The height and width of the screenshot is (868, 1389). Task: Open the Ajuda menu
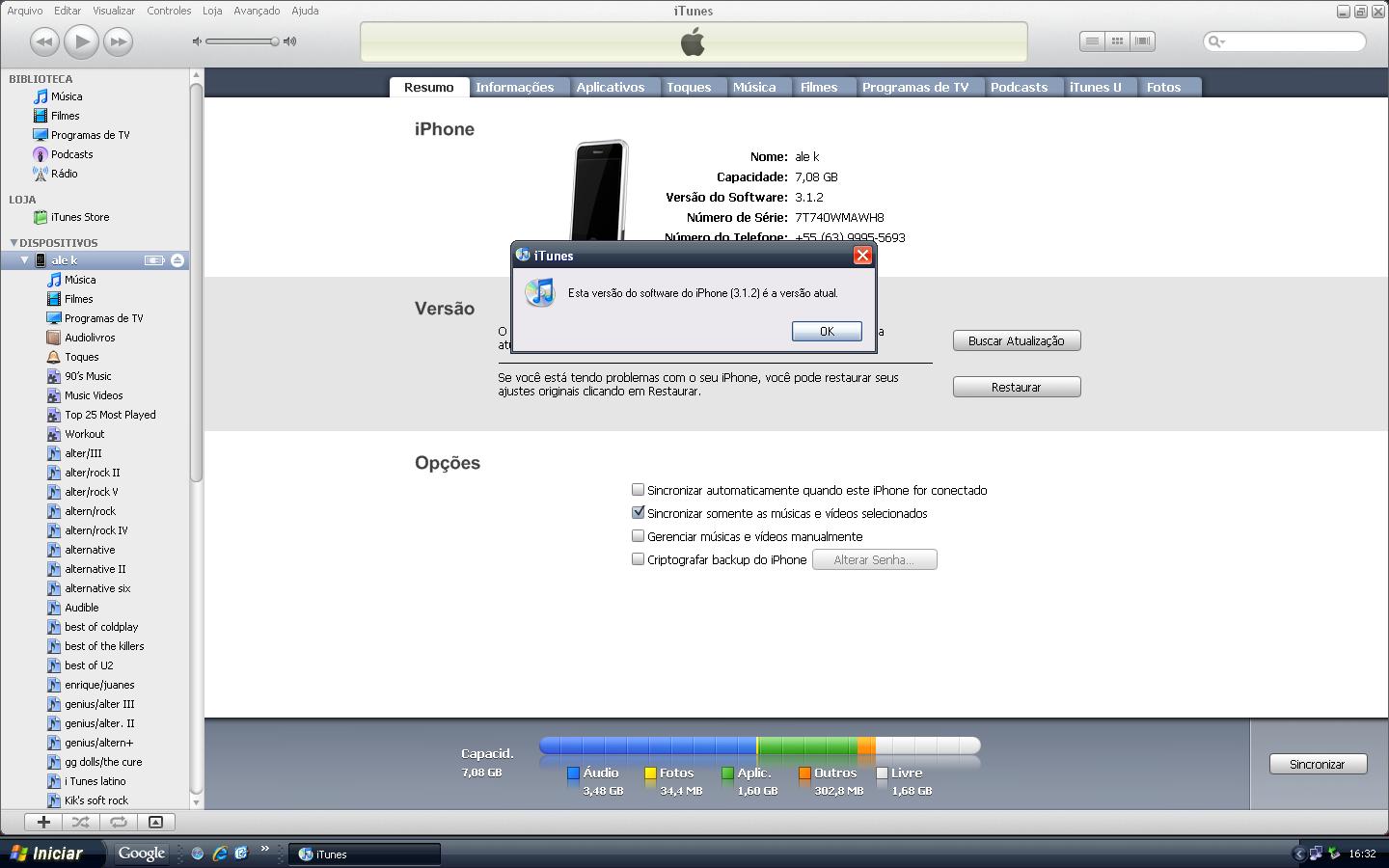tap(305, 11)
